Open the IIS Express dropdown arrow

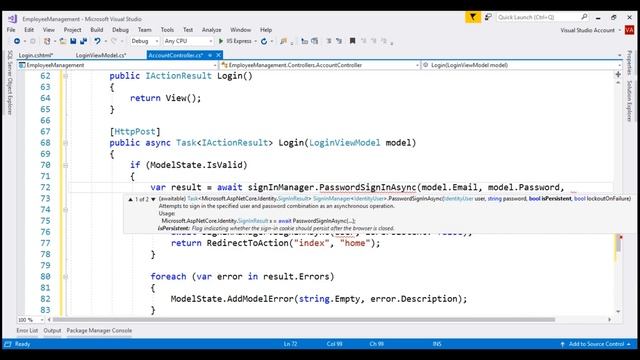(256, 41)
